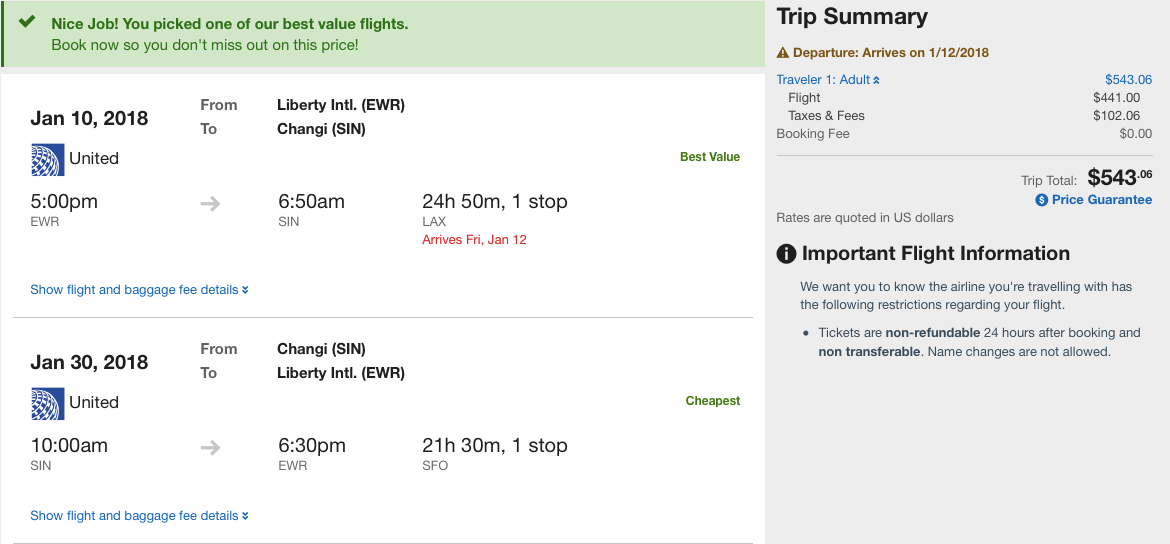Click the Jan 10, 2018 departure date

coord(89,118)
